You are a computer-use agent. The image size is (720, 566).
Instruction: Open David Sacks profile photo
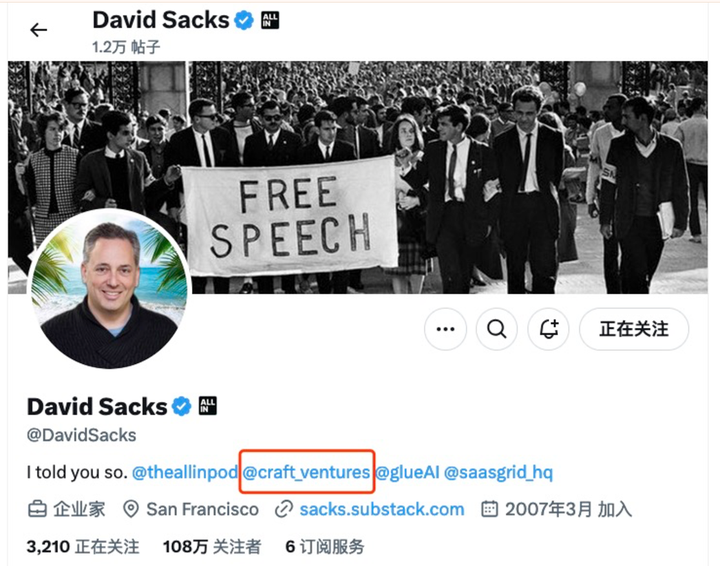(109, 289)
